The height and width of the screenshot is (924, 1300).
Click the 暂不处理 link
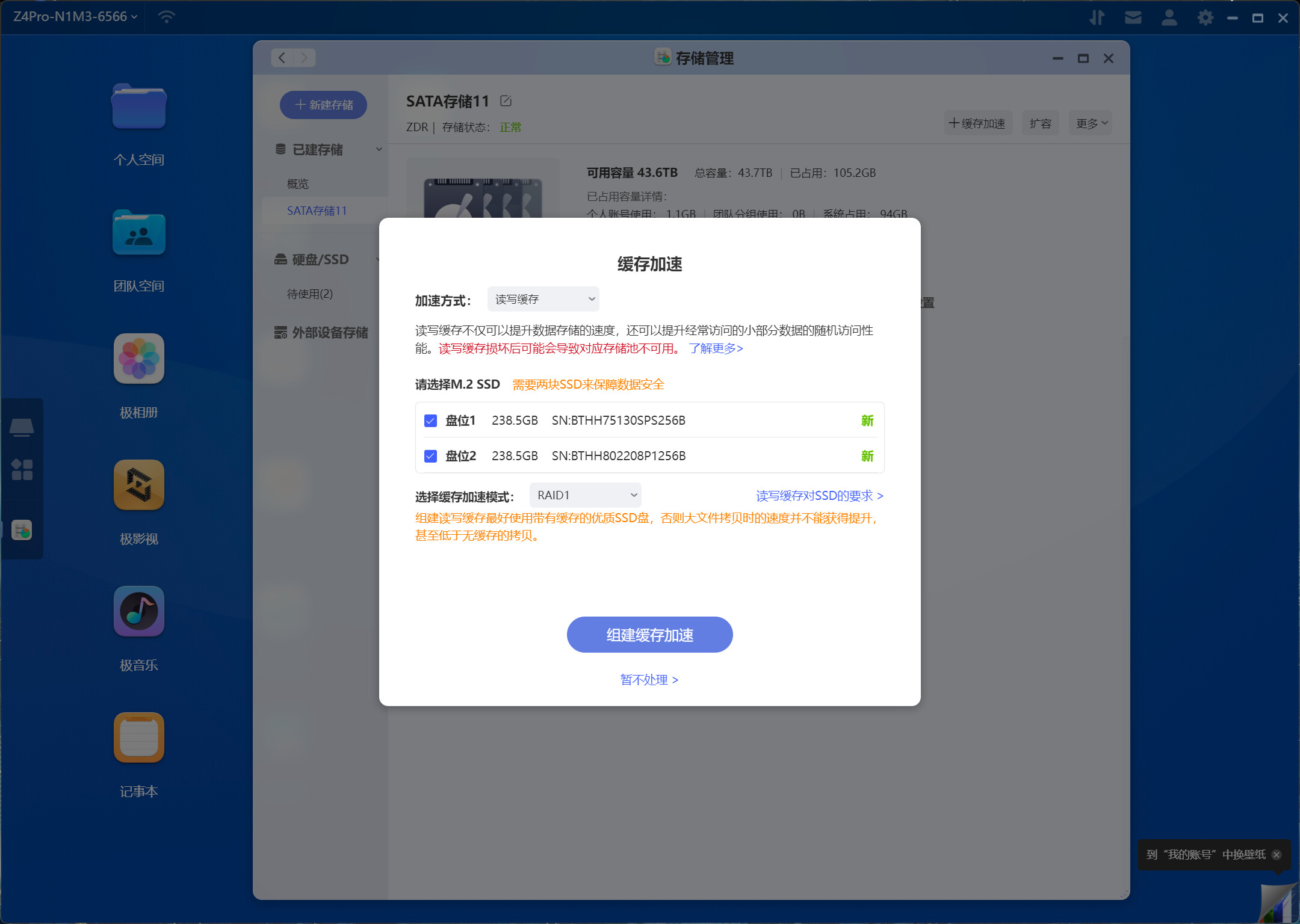pyautogui.click(x=649, y=680)
